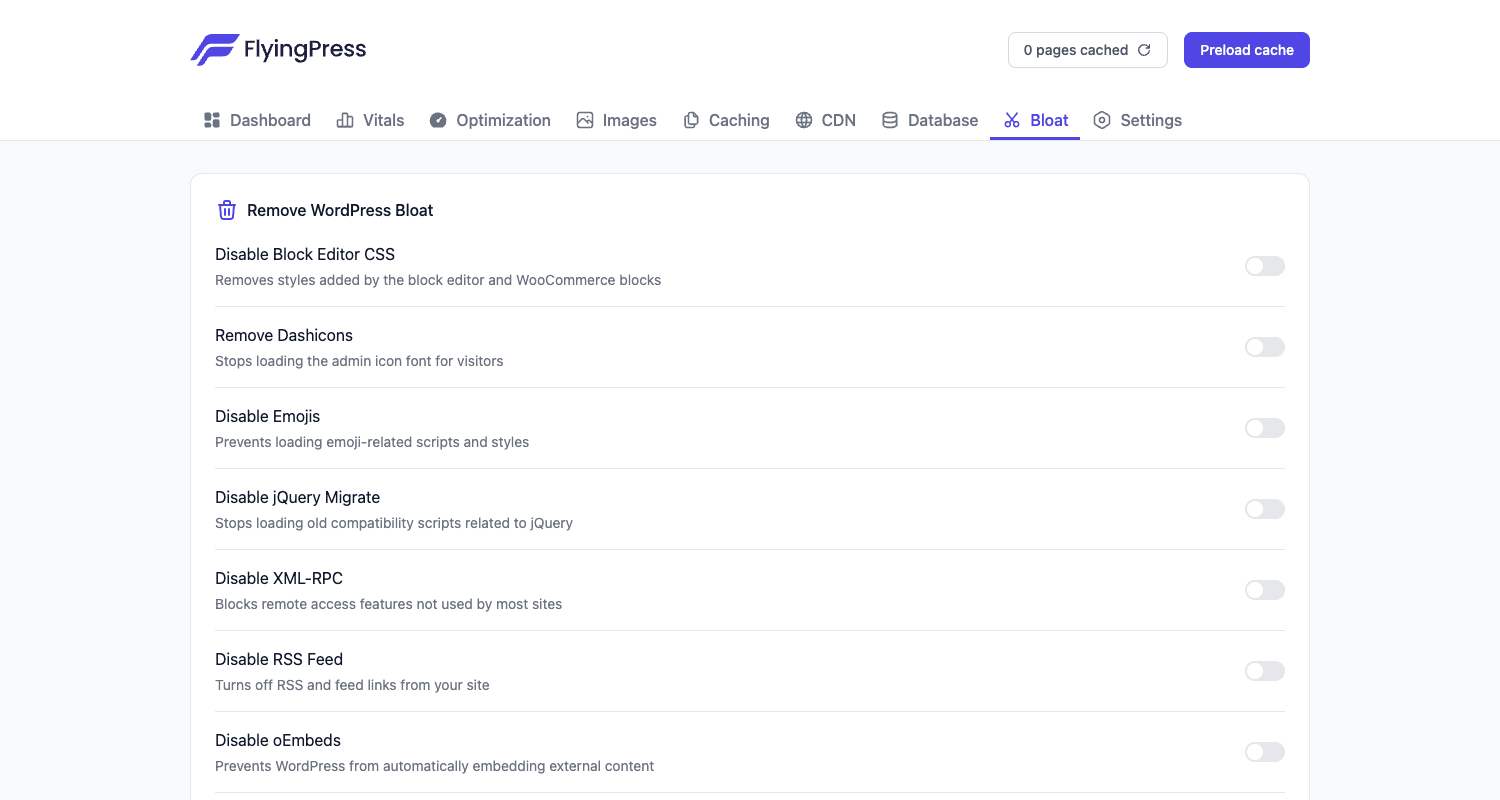Click text 'Stops loading old compatibility scripts related to jQuery'
Image resolution: width=1500 pixels, height=800 pixels.
394,523
